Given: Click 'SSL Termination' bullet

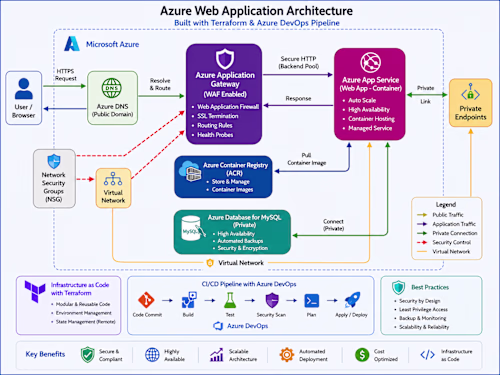Looking at the screenshot, I should (x=218, y=116).
